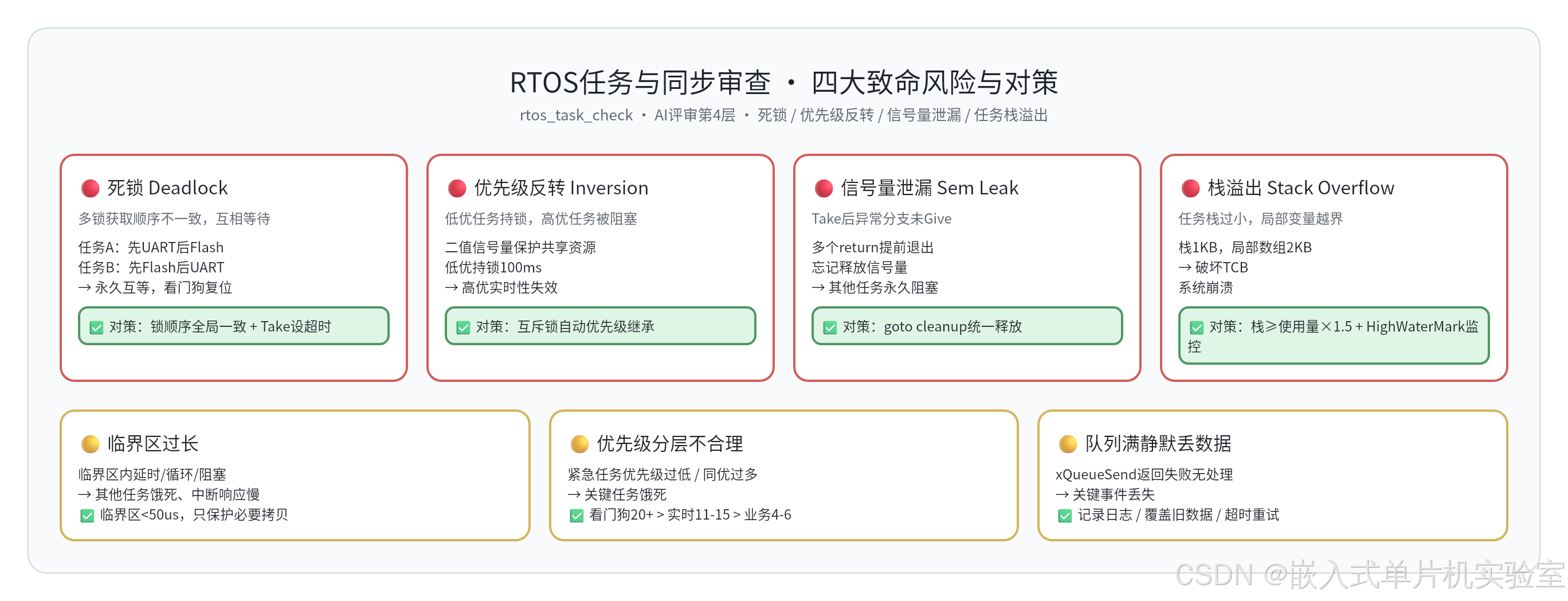Click the red dot beside 信号量泄漏 Sem Leak
1568x601 pixels.
coord(824,188)
